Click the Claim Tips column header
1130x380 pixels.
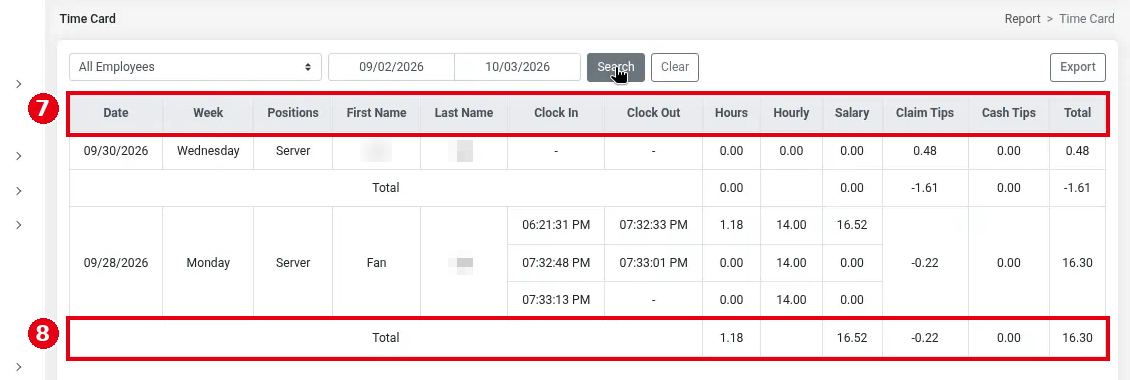pos(925,112)
